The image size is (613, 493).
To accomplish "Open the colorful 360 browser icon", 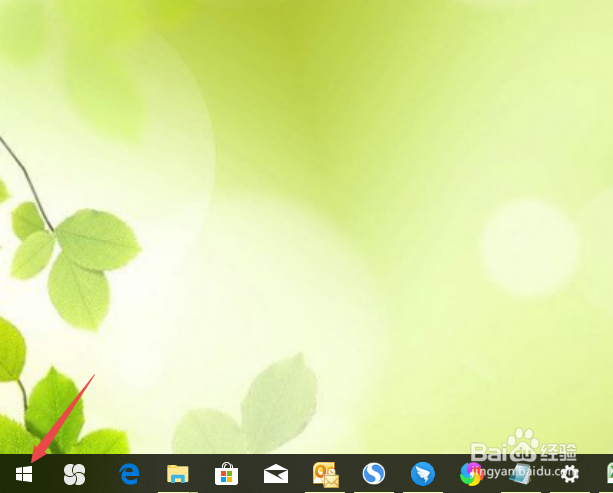I will click(471, 474).
